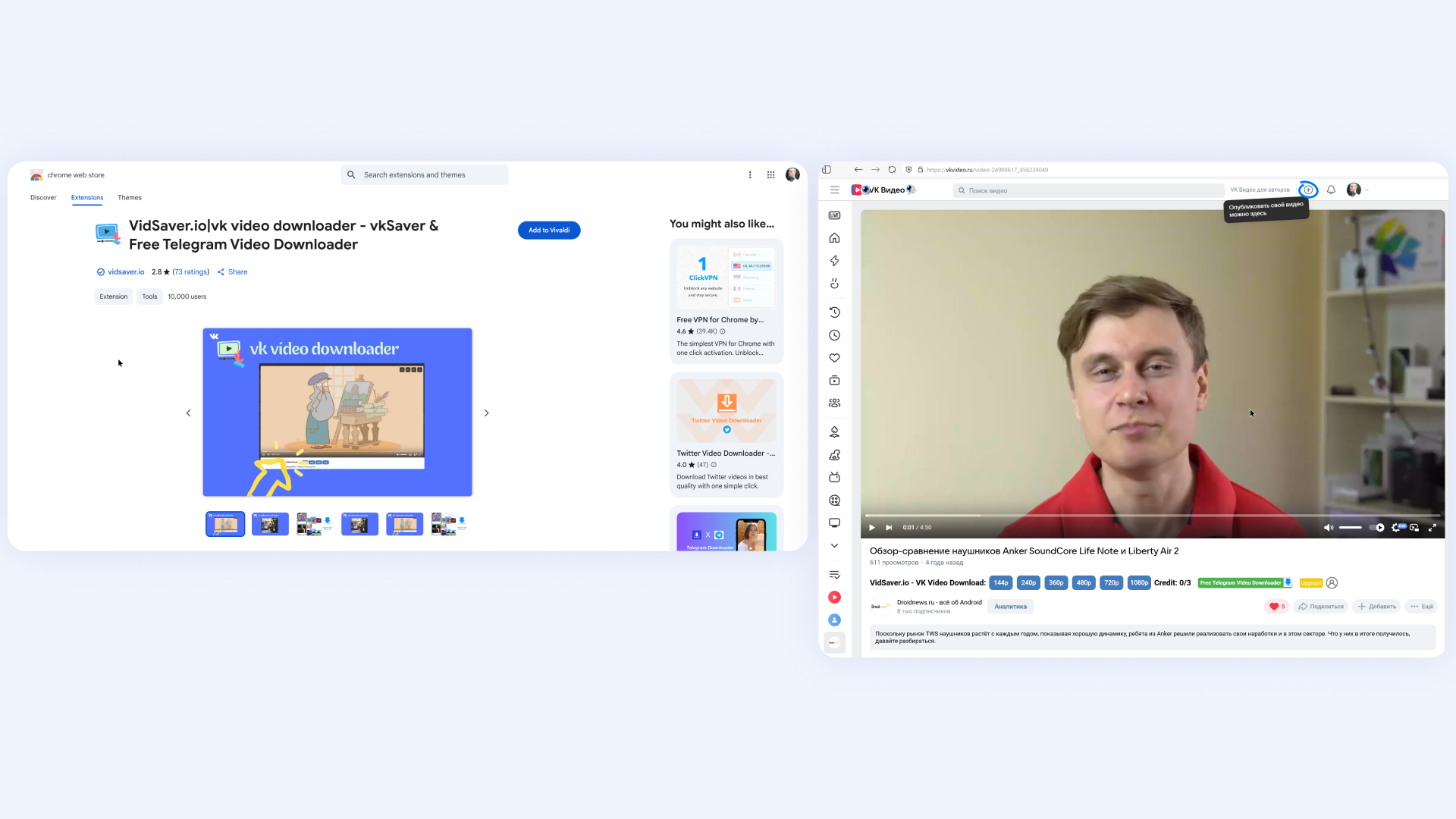Download video in 360p quality

1056,583
